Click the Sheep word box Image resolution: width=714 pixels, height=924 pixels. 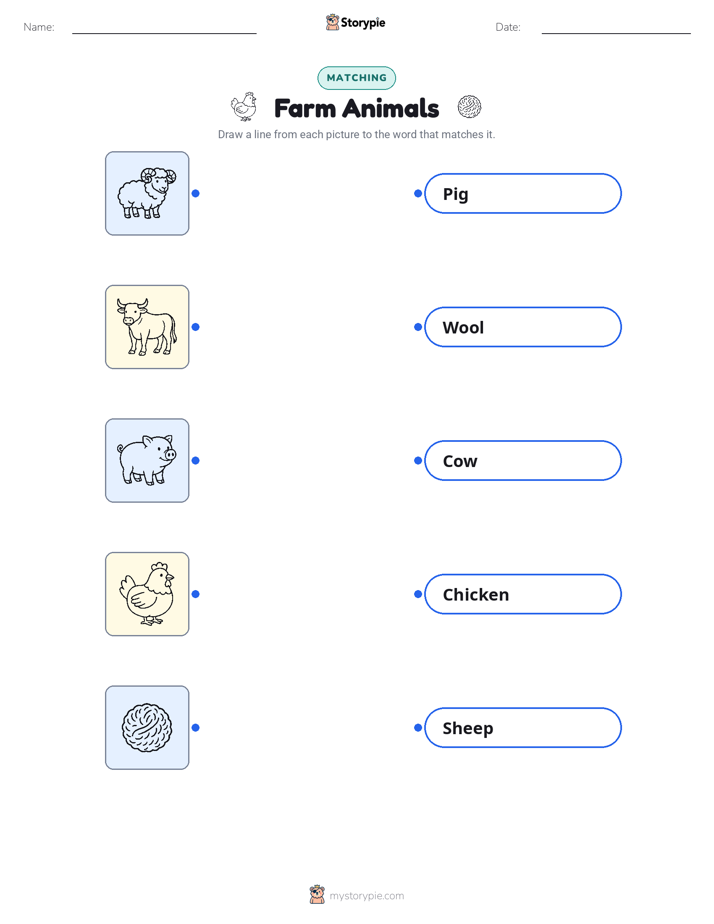(x=523, y=728)
